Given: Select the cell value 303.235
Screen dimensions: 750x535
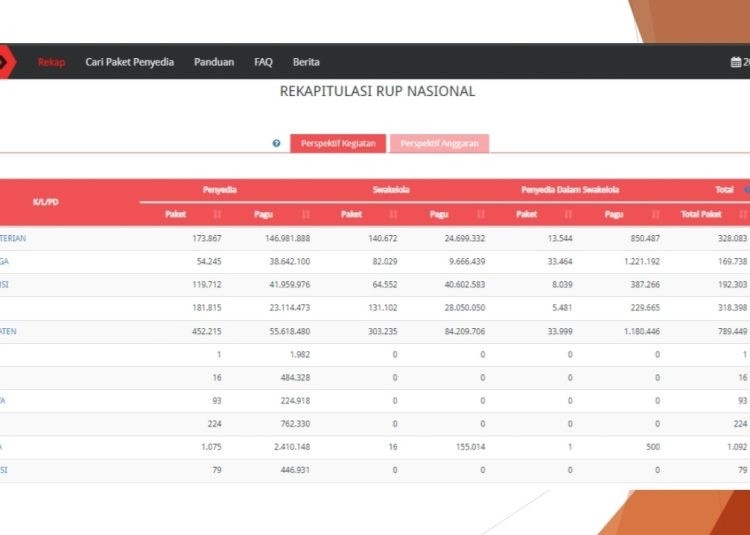Looking at the screenshot, I should pyautogui.click(x=383, y=331).
